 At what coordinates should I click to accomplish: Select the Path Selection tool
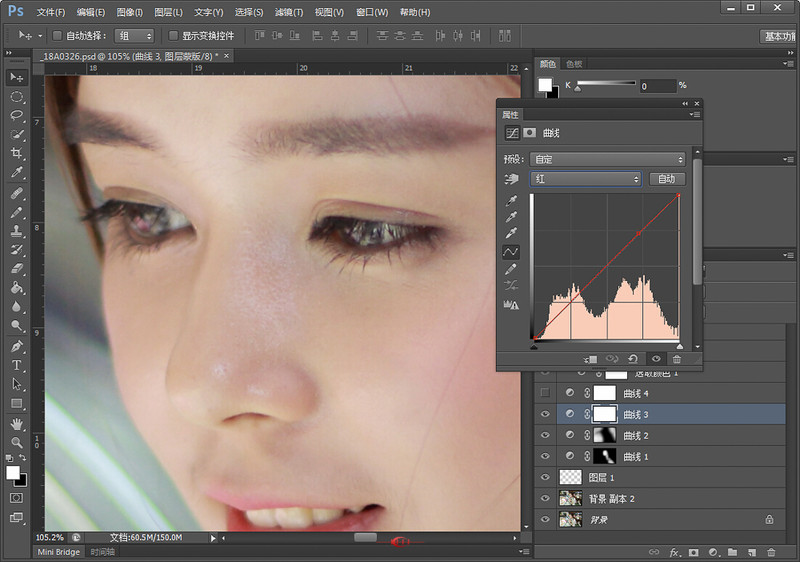pos(16,384)
